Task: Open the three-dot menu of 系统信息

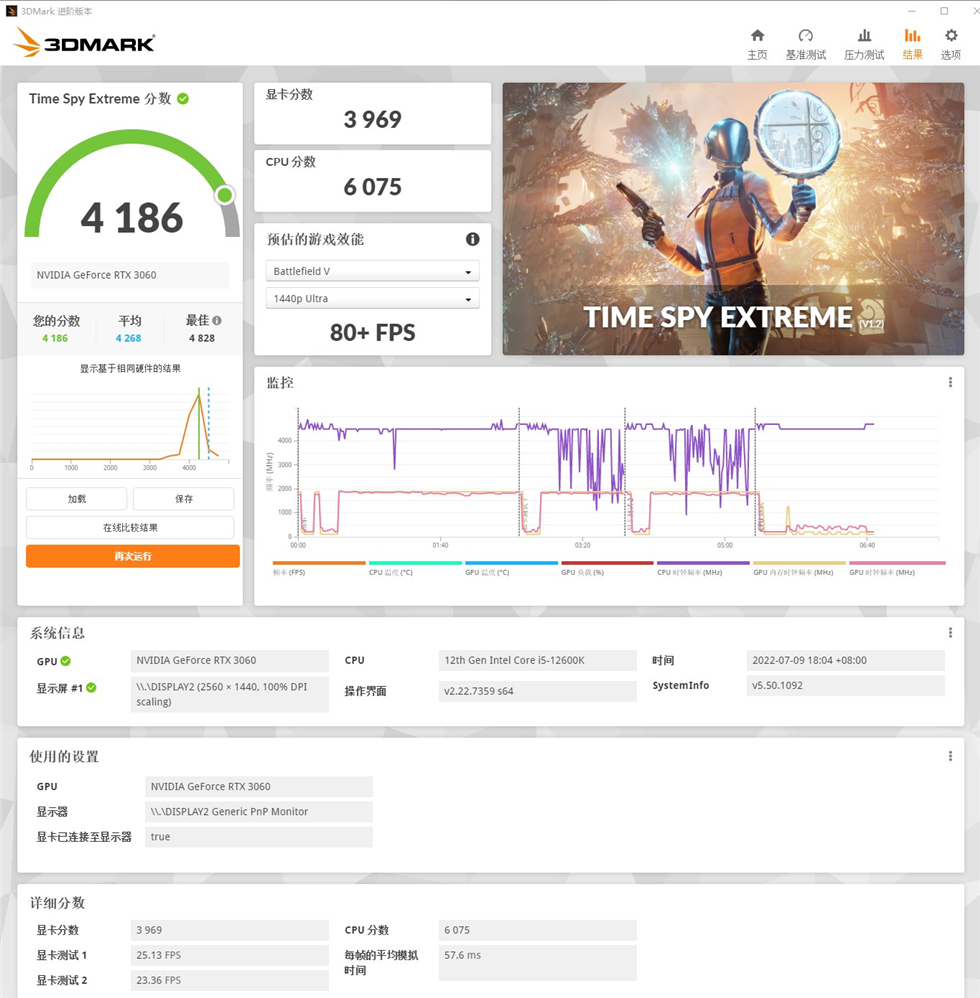Action: [949, 632]
